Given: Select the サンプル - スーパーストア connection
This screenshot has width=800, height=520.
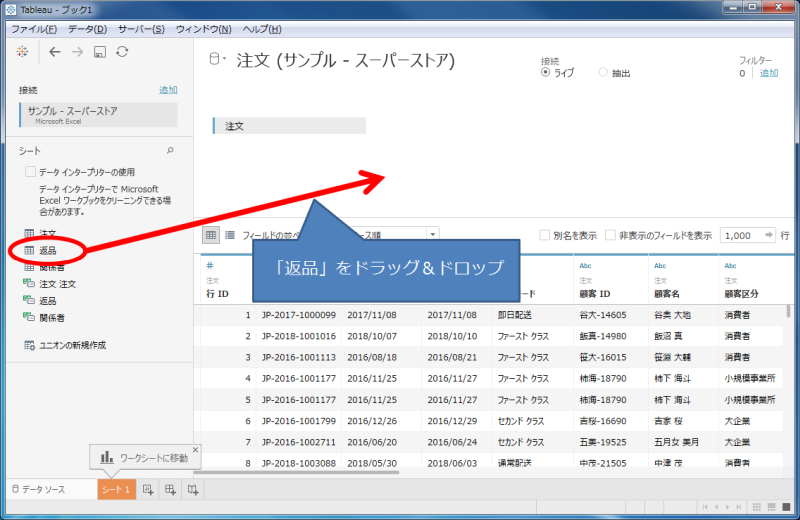Looking at the screenshot, I should point(98,115).
